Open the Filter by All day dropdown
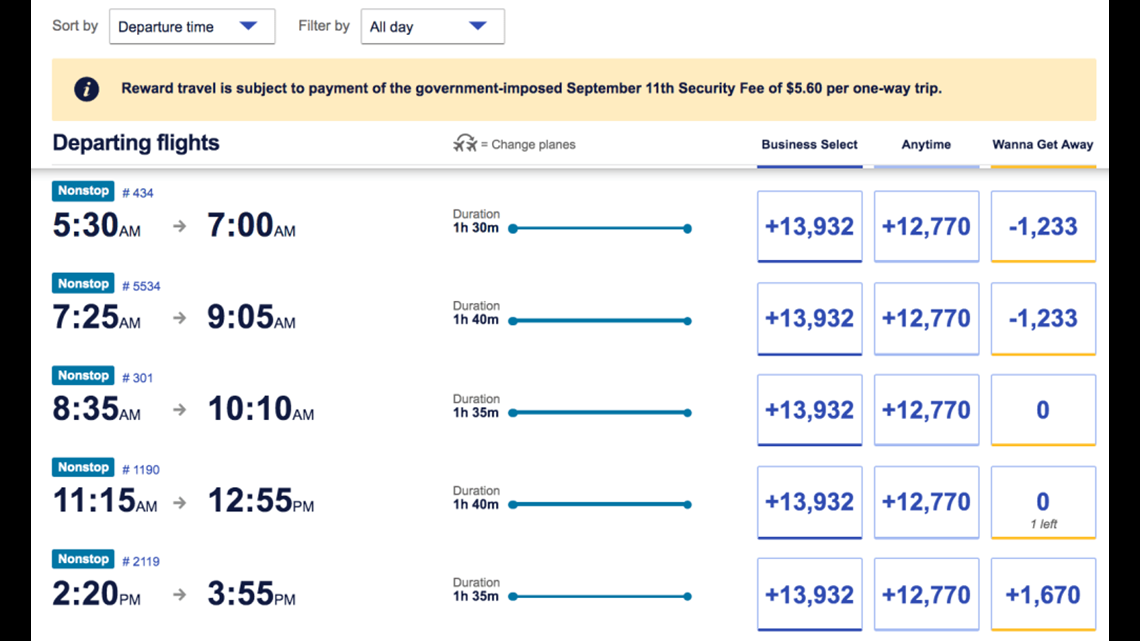 coord(433,27)
